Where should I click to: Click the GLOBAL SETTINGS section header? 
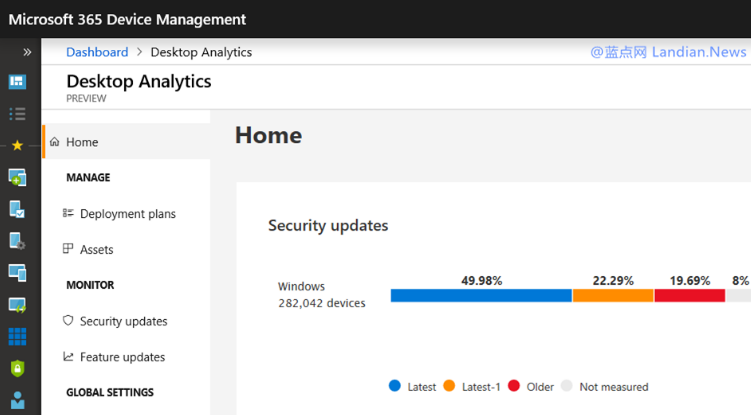point(110,392)
